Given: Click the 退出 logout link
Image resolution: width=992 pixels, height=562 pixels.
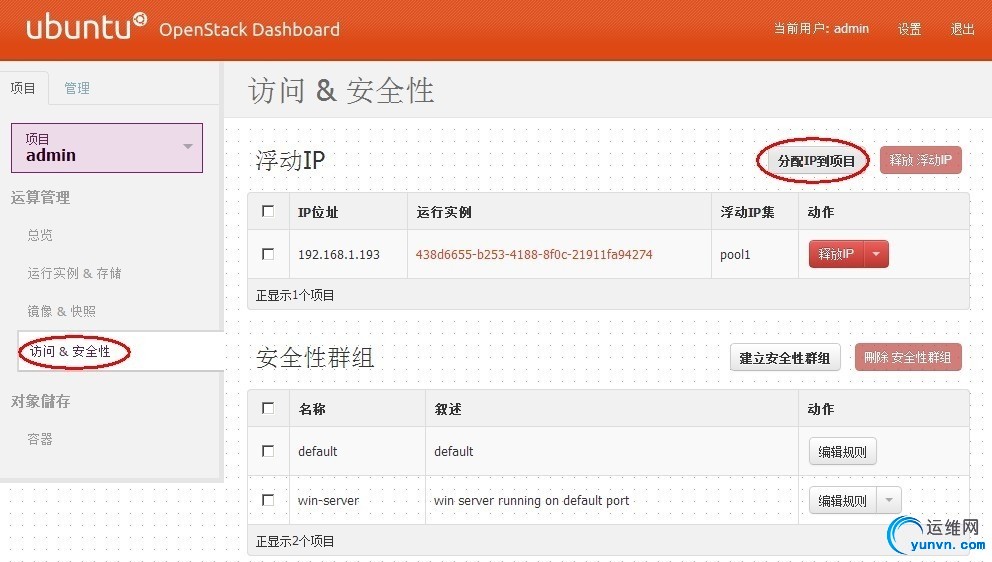Looking at the screenshot, I should pos(962,29).
